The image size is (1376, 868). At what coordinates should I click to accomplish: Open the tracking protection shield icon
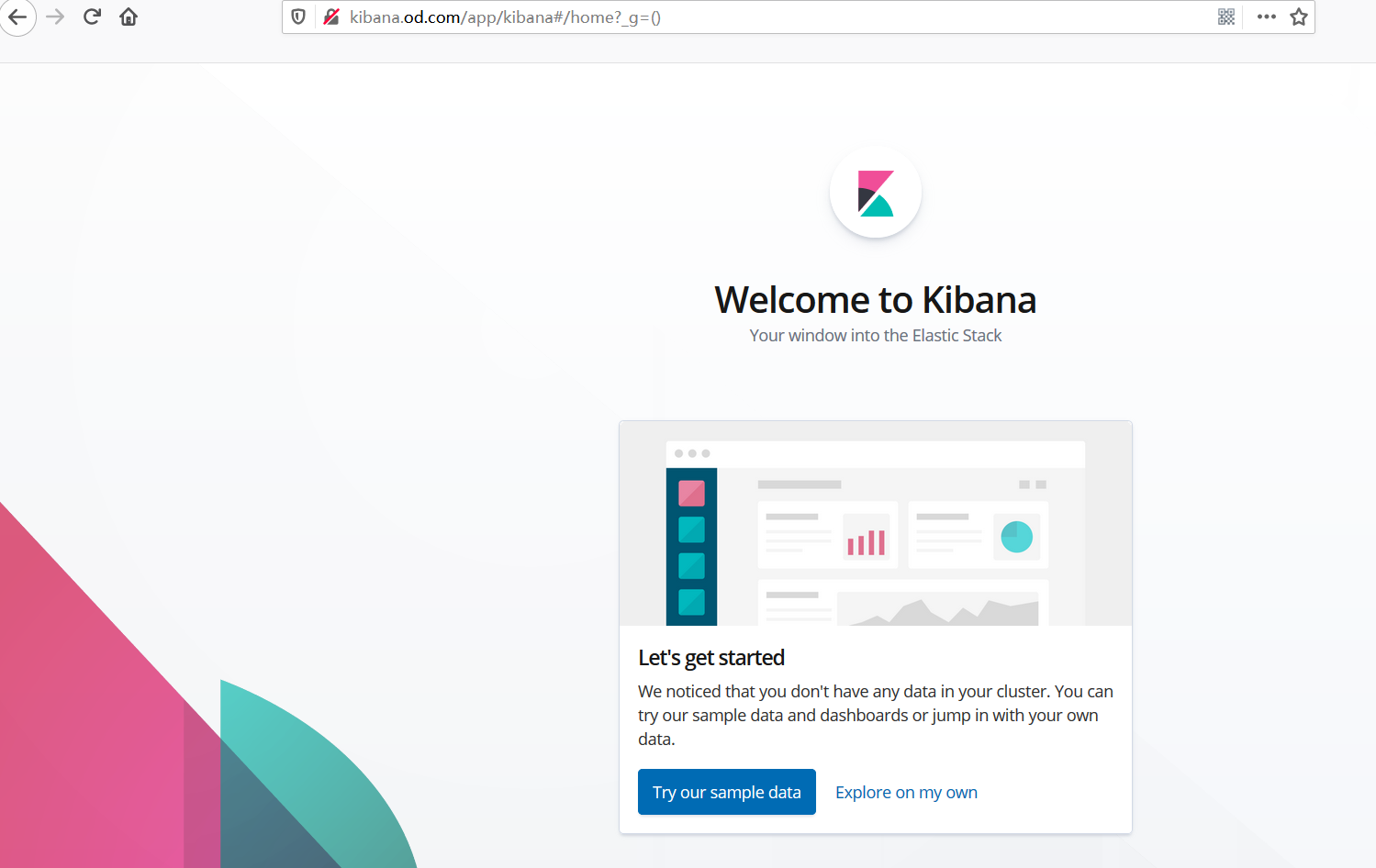point(298,17)
